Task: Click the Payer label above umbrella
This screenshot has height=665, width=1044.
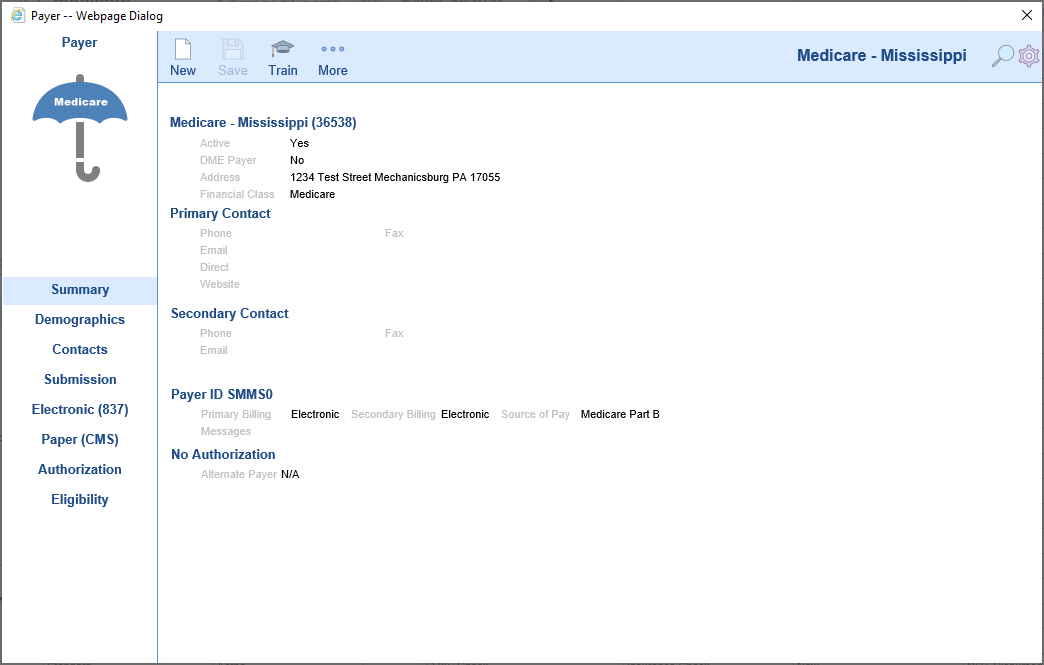Action: click(79, 43)
